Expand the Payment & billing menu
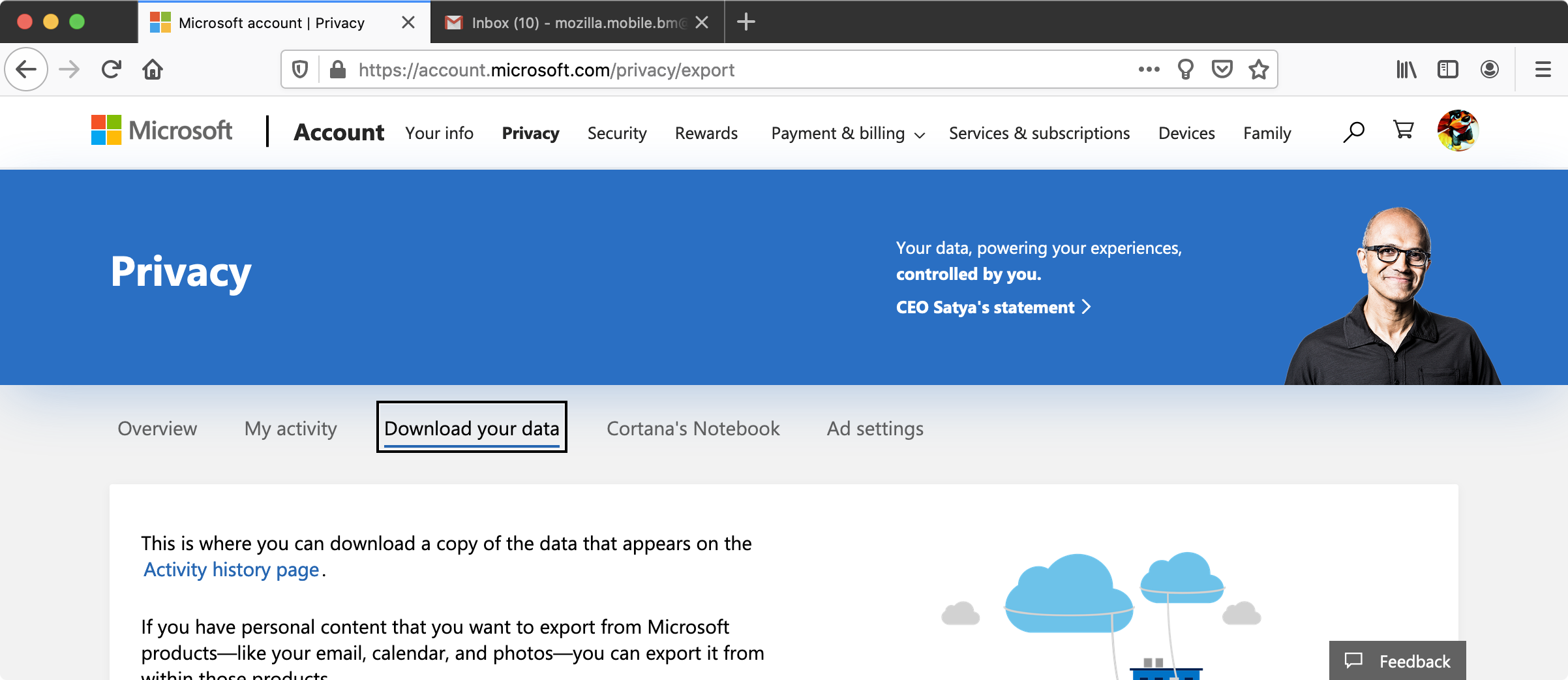Screen dimensions: 1568x680 click(847, 133)
